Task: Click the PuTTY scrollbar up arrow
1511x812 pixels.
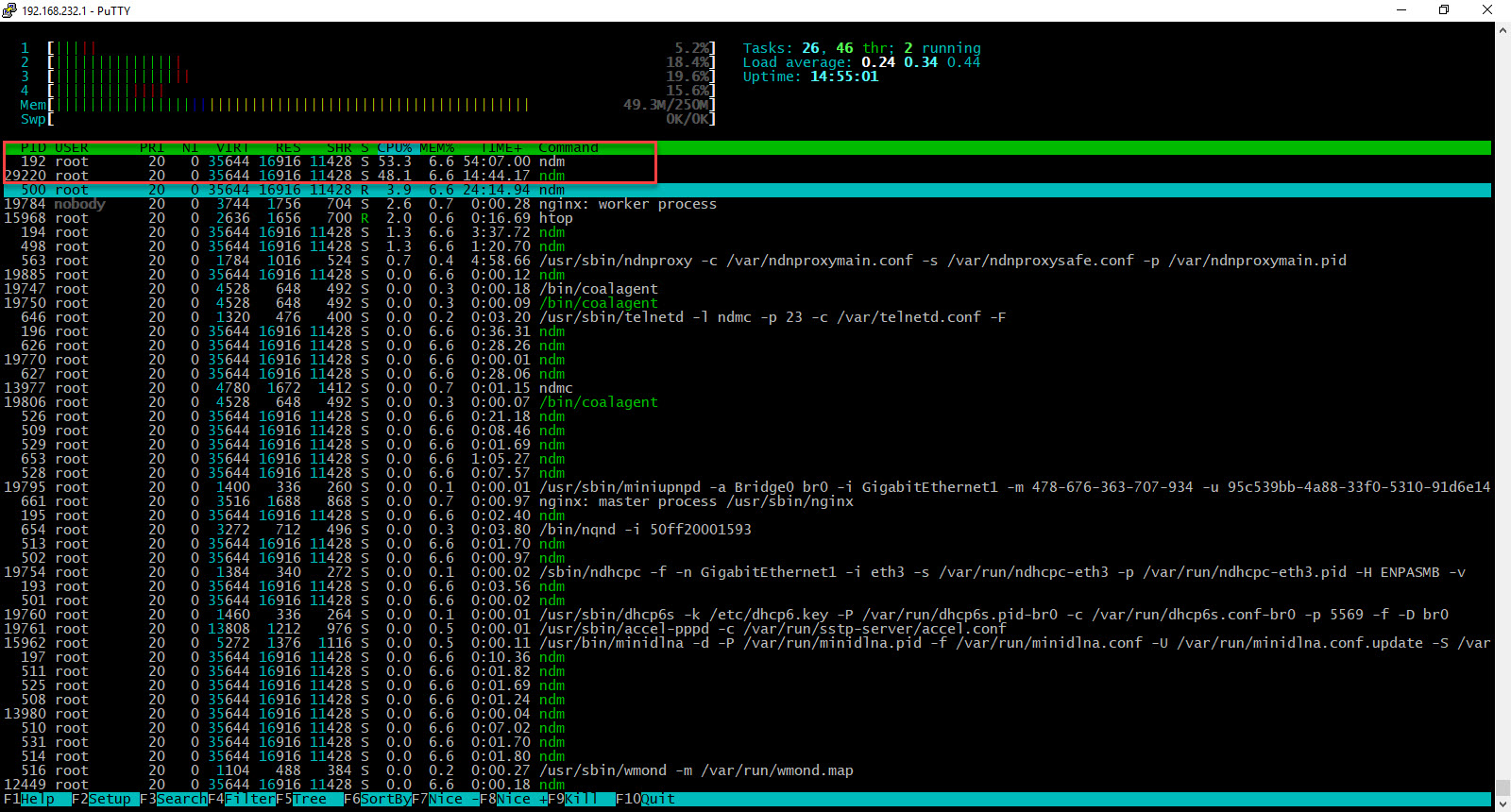Action: point(1503,30)
